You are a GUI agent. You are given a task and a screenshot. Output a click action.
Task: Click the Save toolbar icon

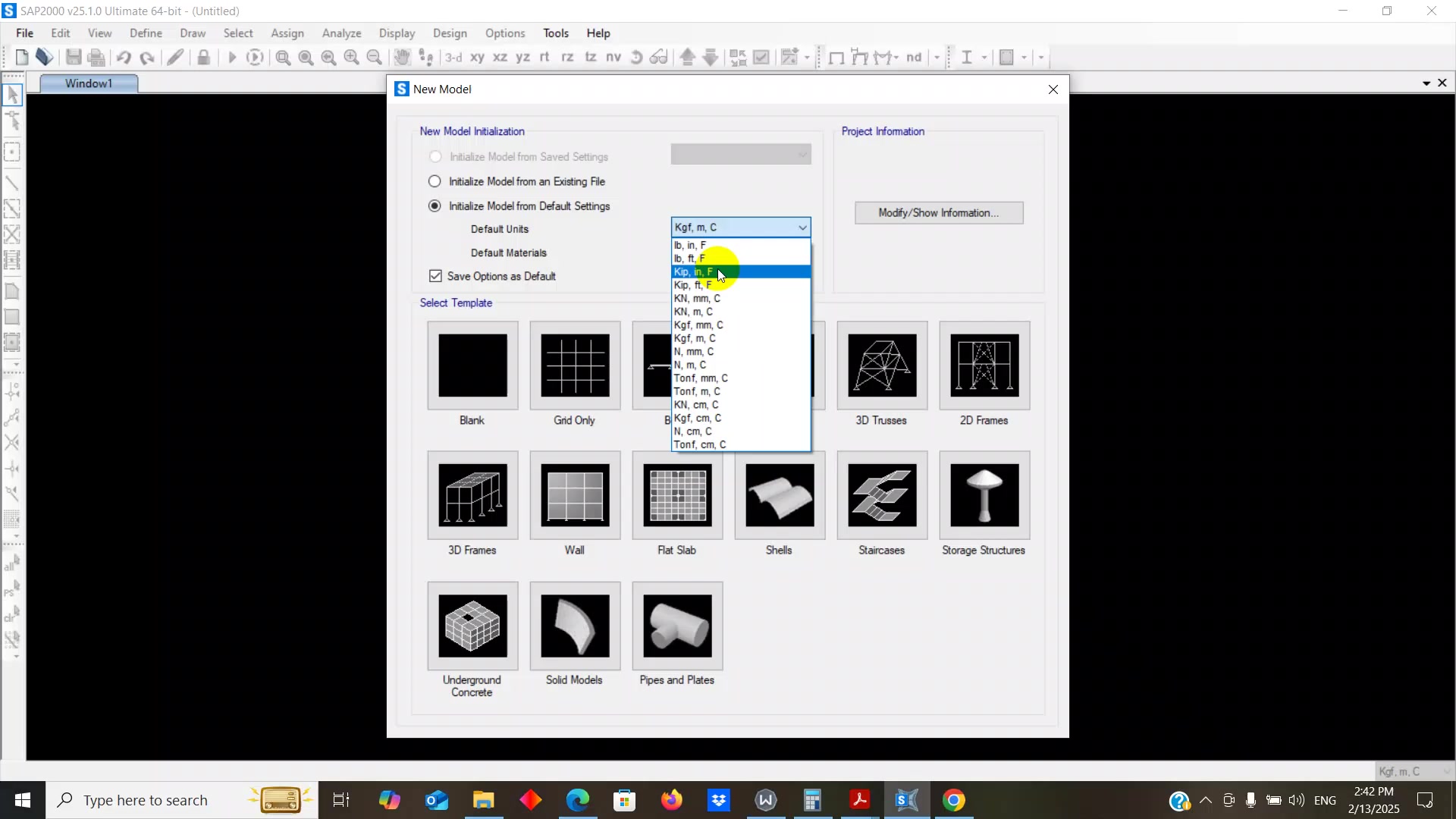(x=74, y=57)
